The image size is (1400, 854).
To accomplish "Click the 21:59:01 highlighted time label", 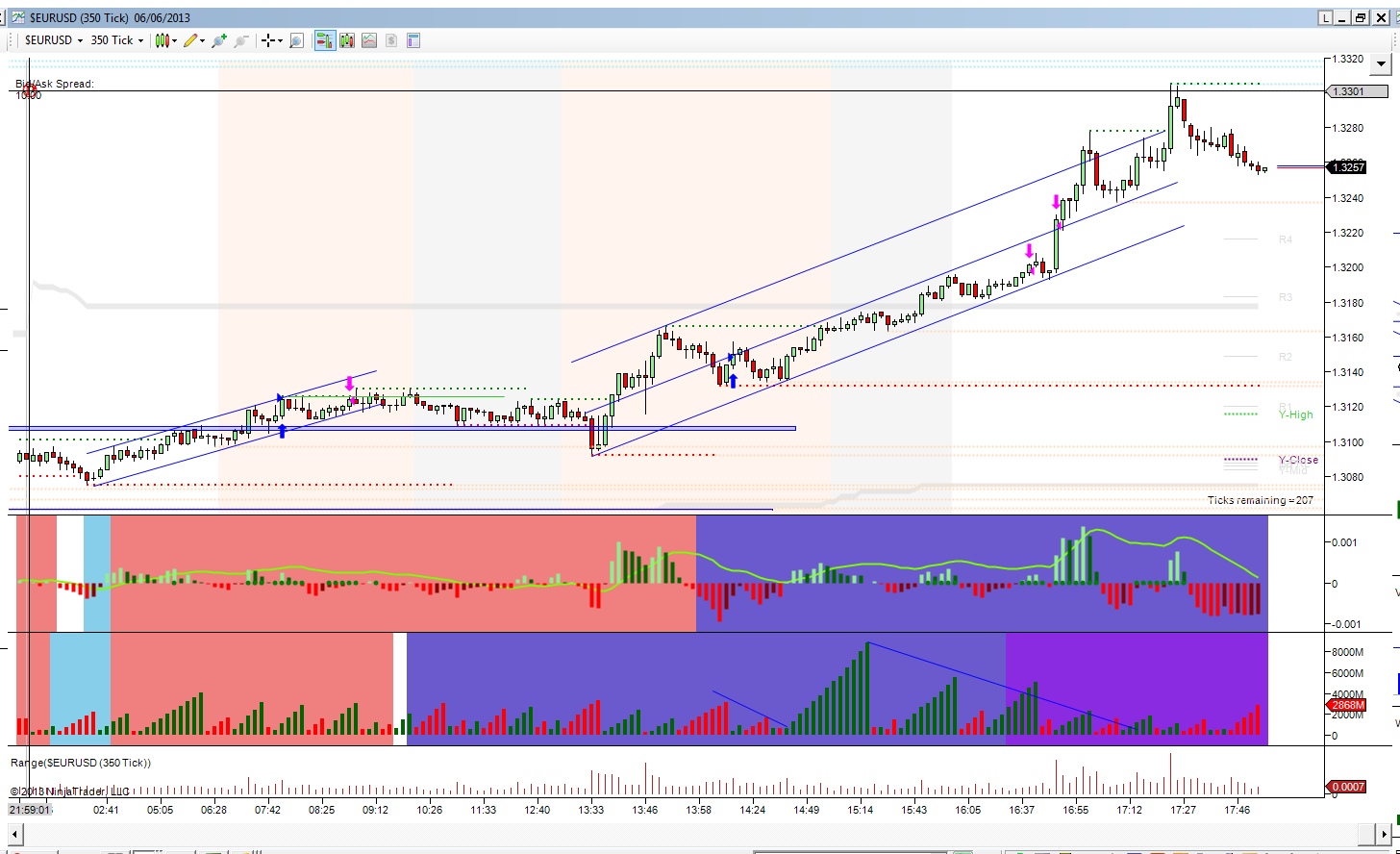I will (x=30, y=810).
